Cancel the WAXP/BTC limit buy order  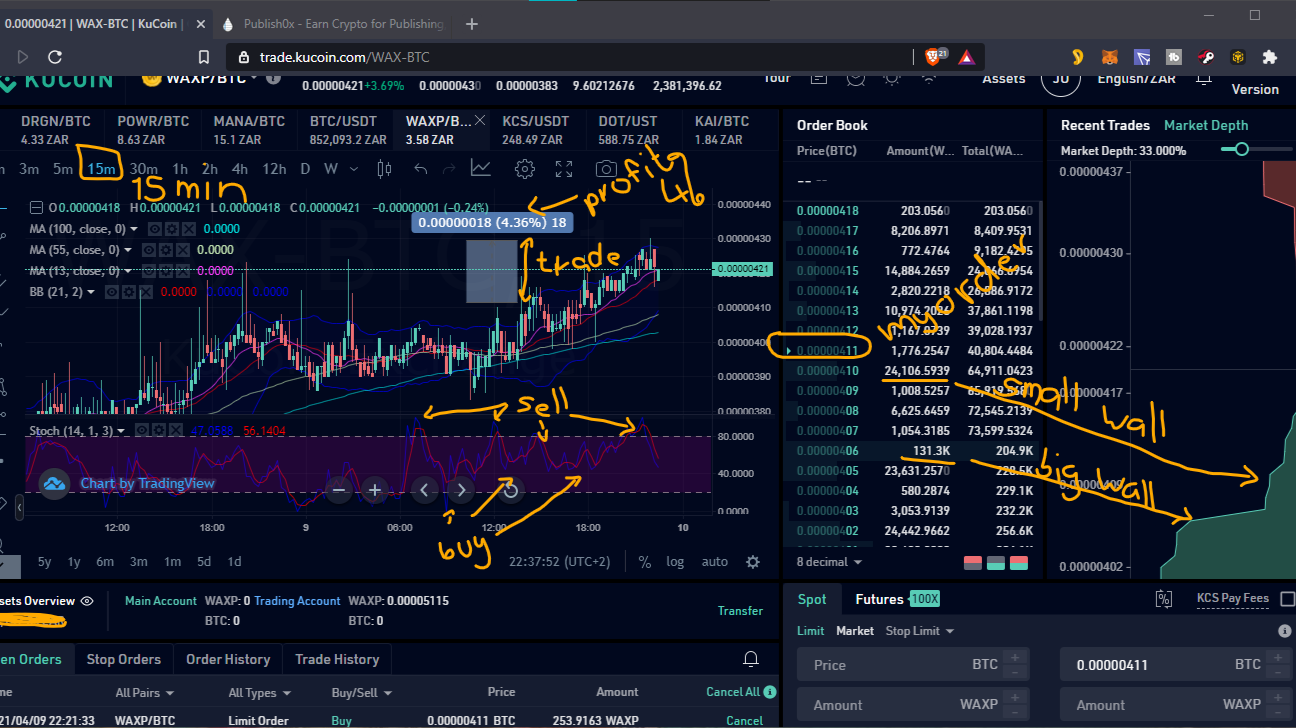coord(744,720)
